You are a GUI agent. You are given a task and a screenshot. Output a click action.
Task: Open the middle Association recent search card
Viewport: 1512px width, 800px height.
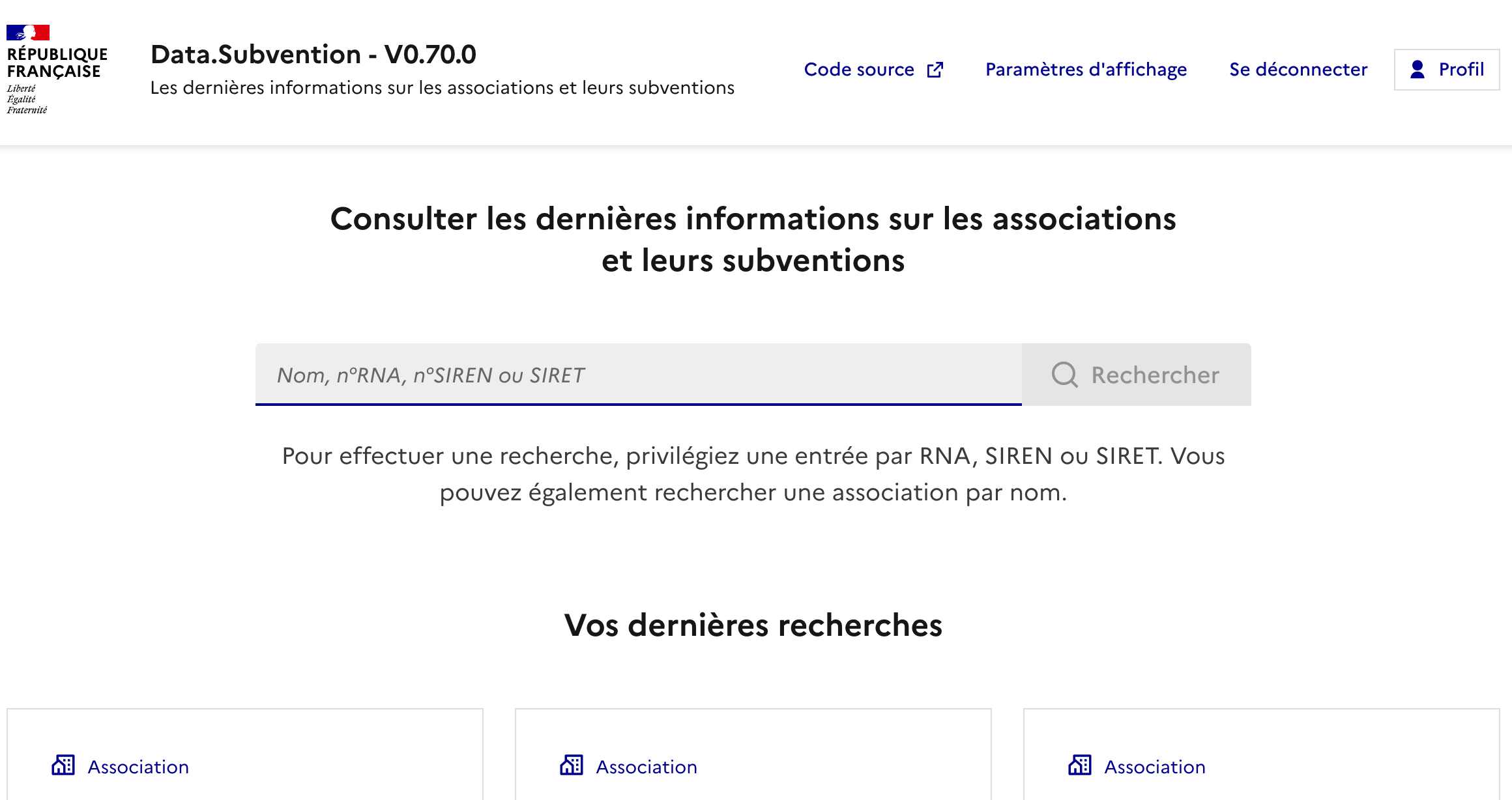[753, 754]
